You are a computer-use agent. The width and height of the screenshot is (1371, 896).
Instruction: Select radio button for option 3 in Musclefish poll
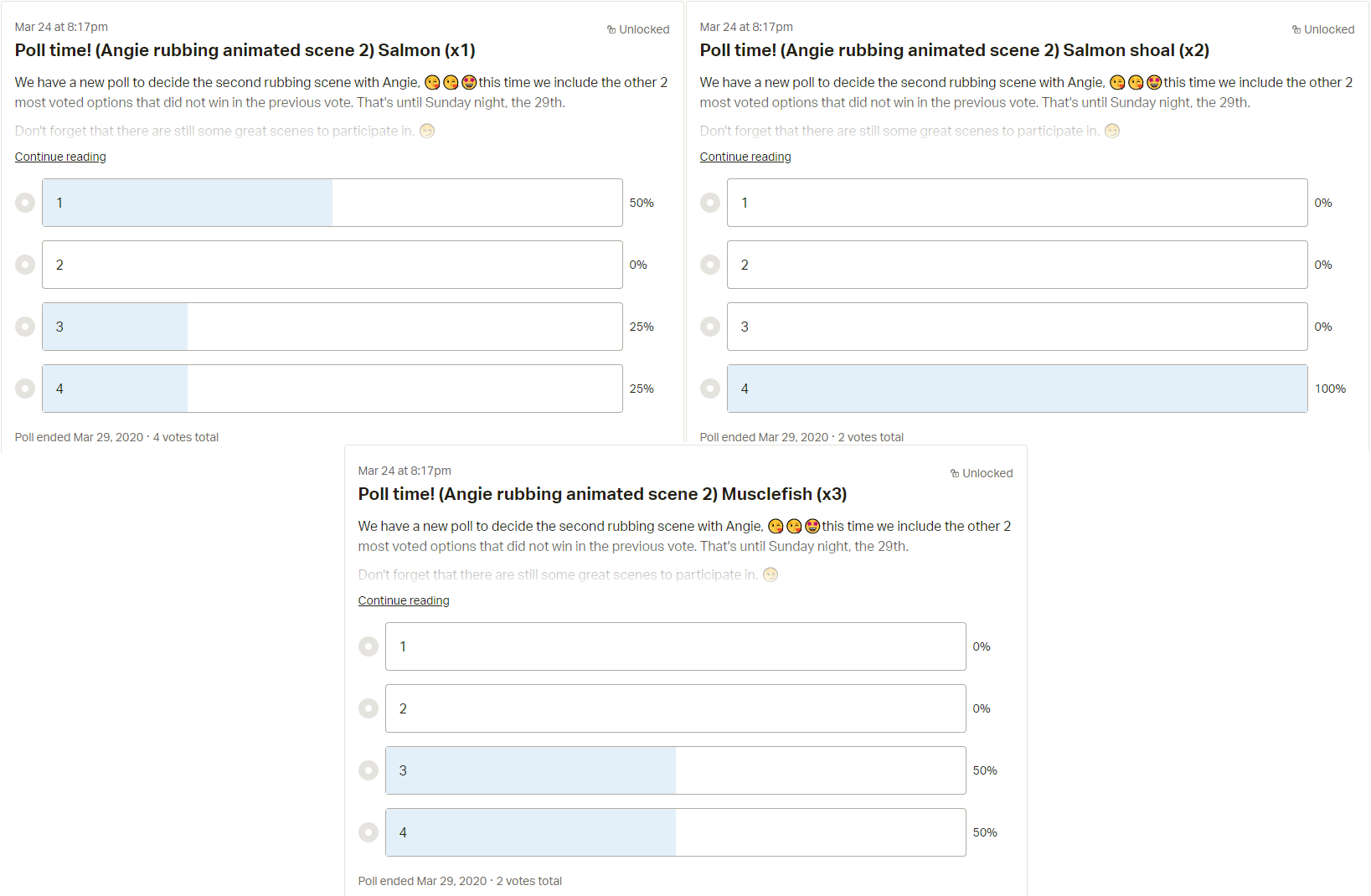tap(369, 770)
